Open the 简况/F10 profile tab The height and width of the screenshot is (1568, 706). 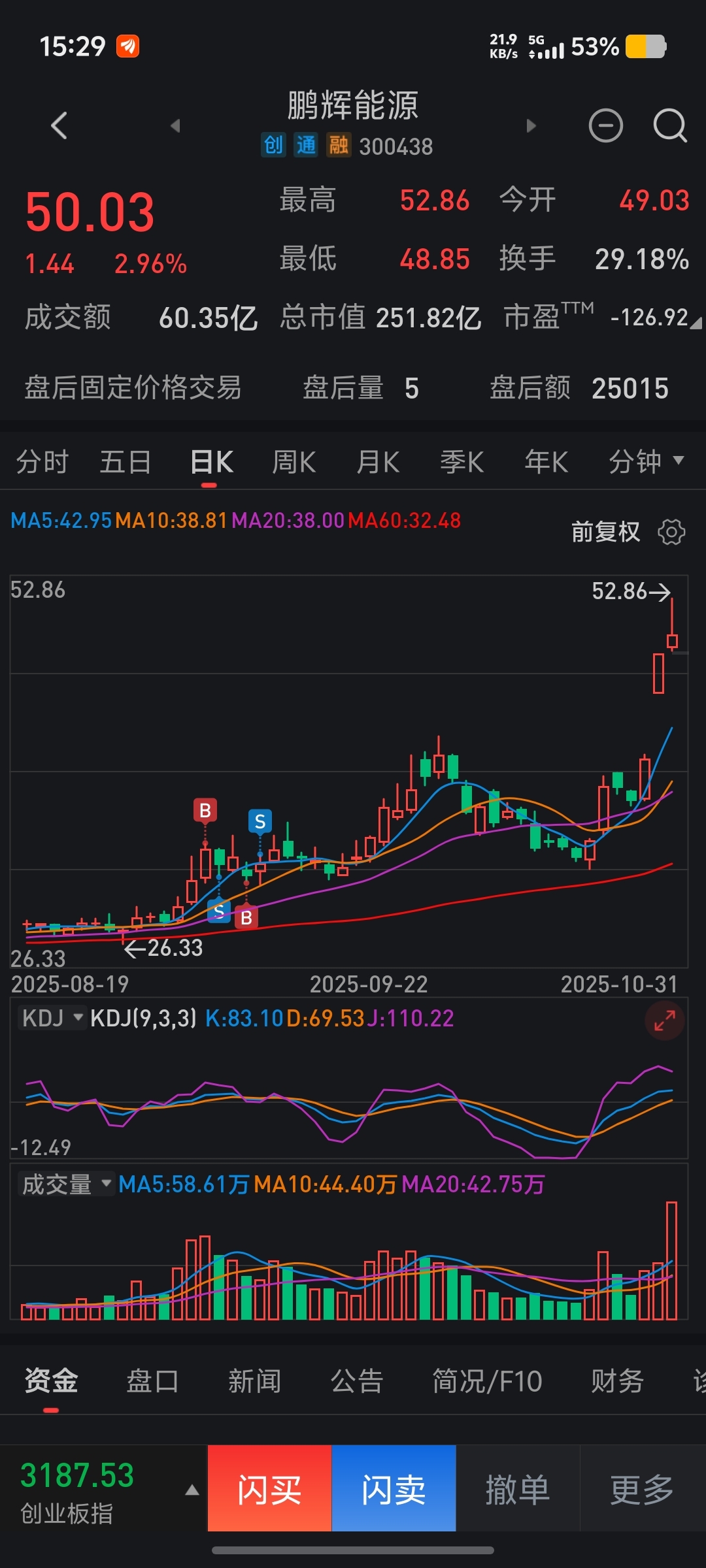click(x=487, y=1380)
